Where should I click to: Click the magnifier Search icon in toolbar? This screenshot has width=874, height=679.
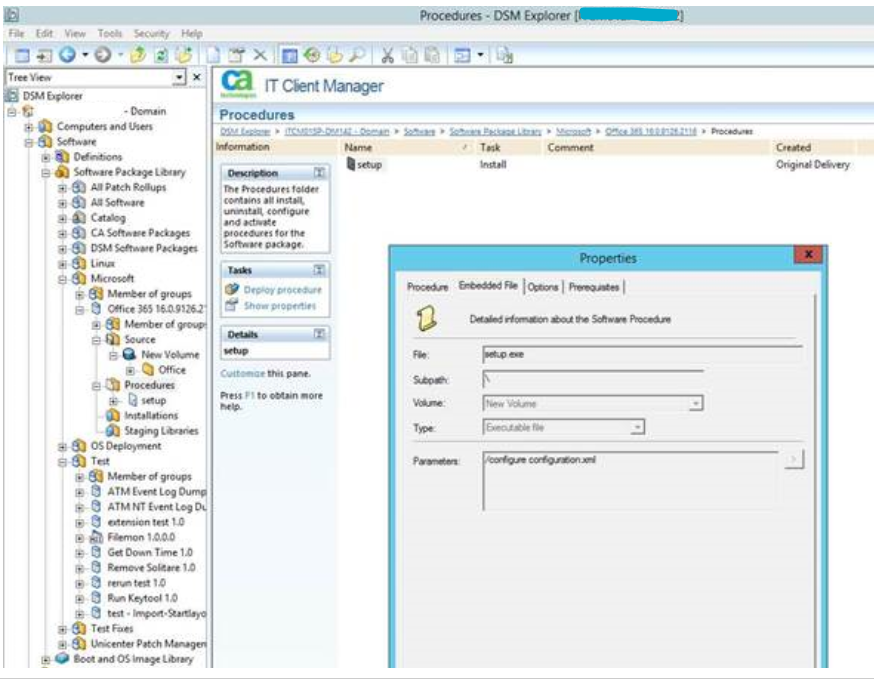pyautogui.click(x=355, y=55)
